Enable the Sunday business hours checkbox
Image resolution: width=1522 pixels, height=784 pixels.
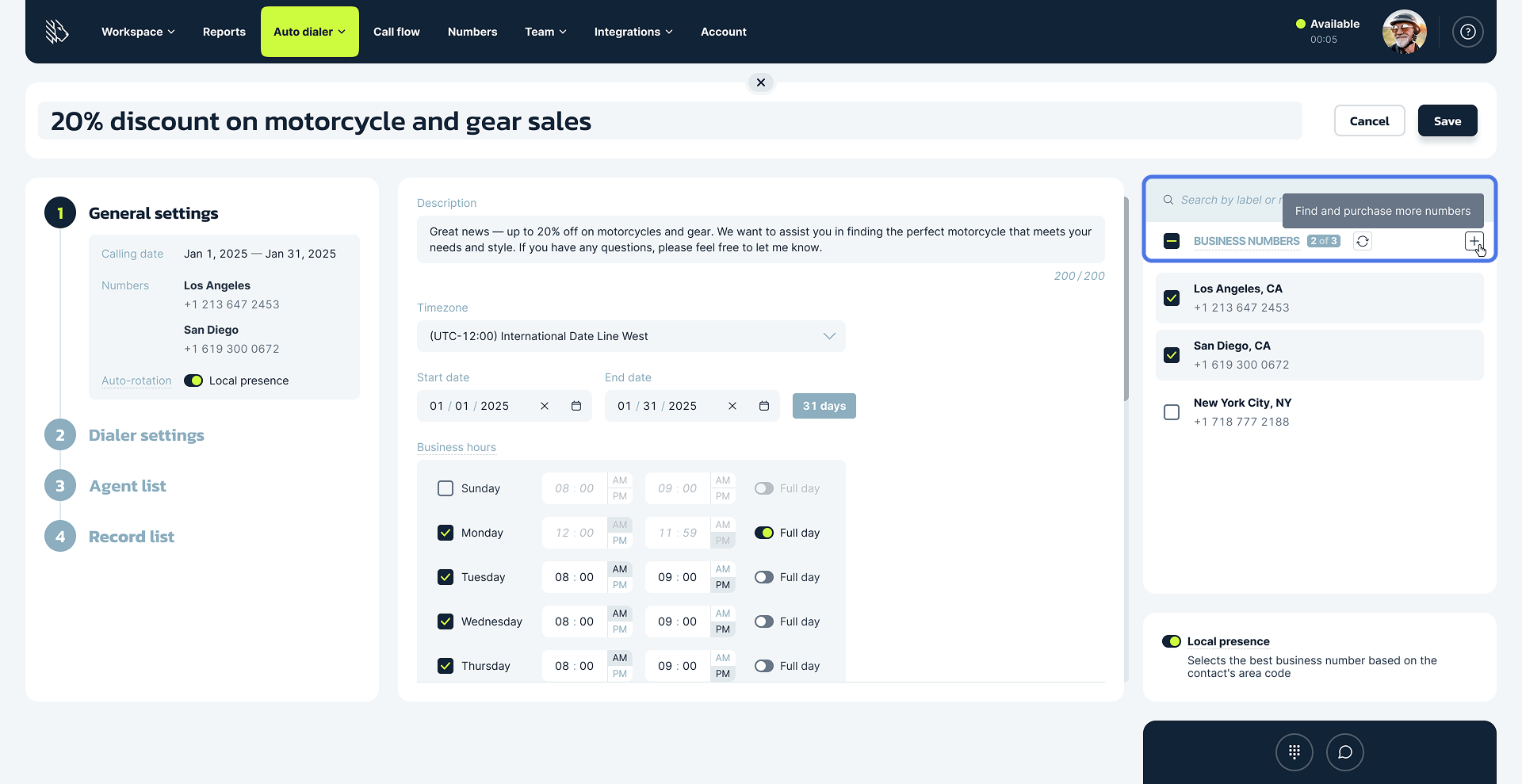[x=446, y=488]
